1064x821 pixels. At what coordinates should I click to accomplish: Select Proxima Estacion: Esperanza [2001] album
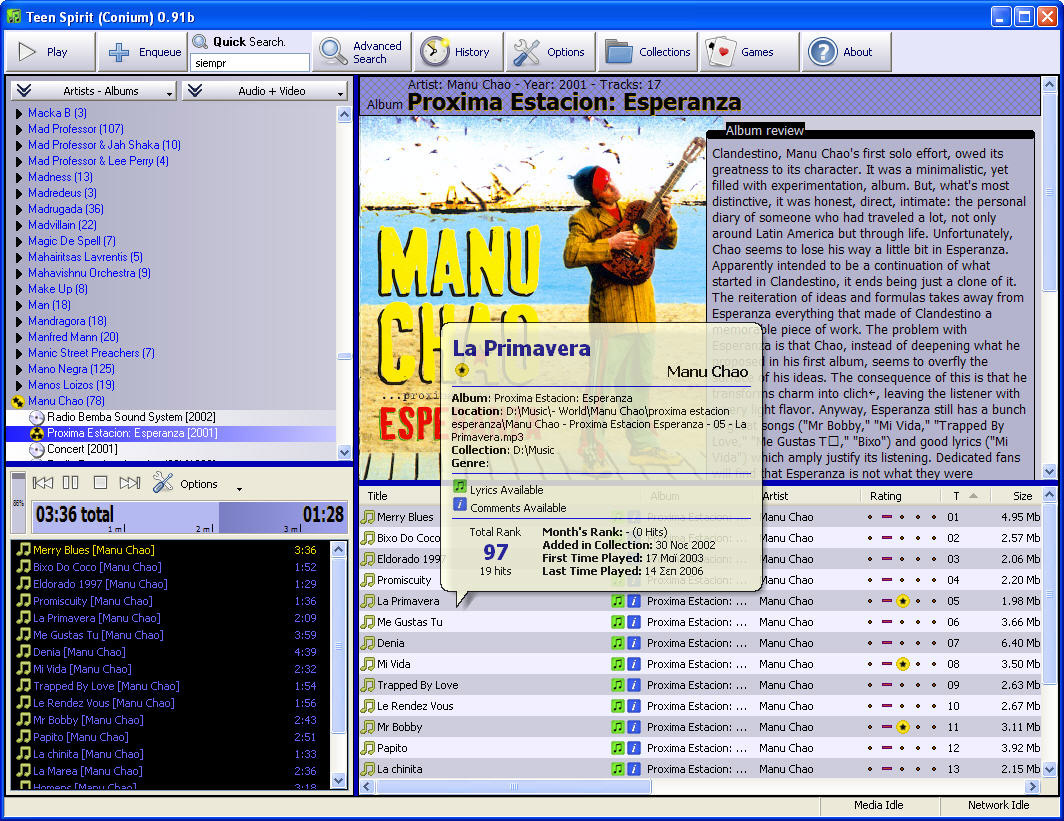pyautogui.click(x=132, y=433)
